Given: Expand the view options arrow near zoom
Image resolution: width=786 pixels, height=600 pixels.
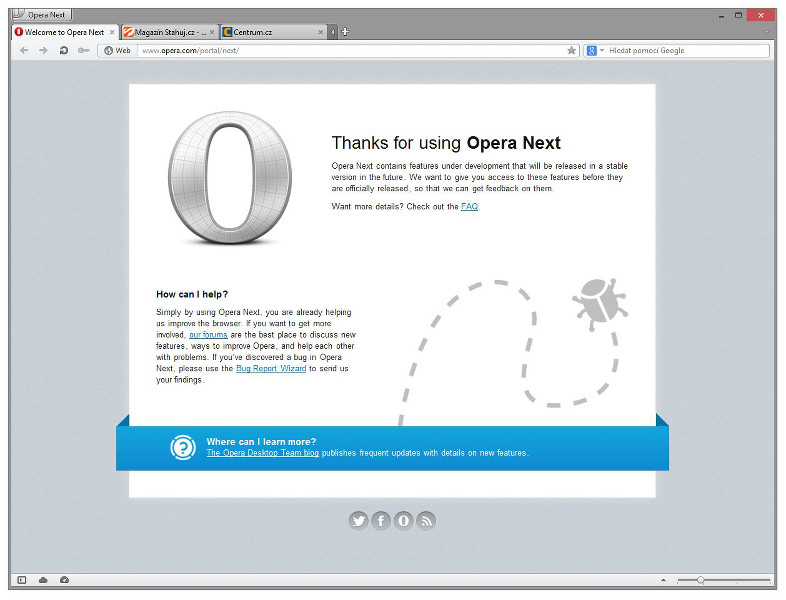Looking at the screenshot, I should (663, 580).
